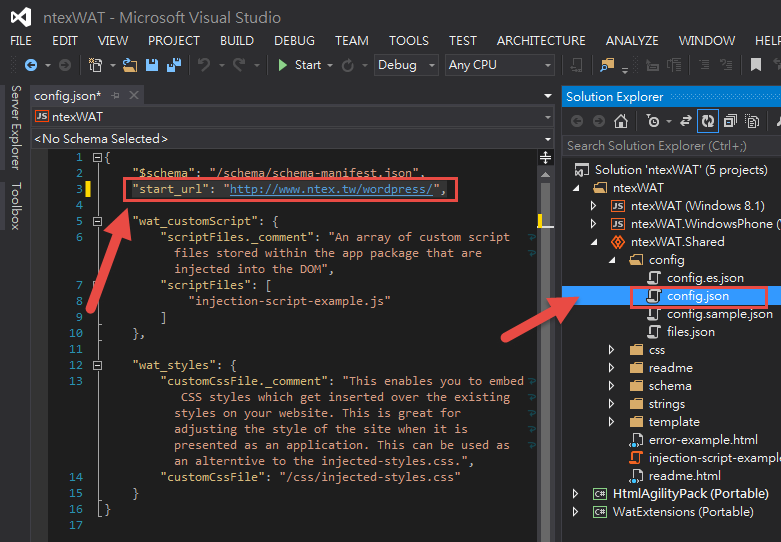Viewport: 781px width, 542px height.
Task: Open the Toolbox side tab
Action: [x=16, y=206]
